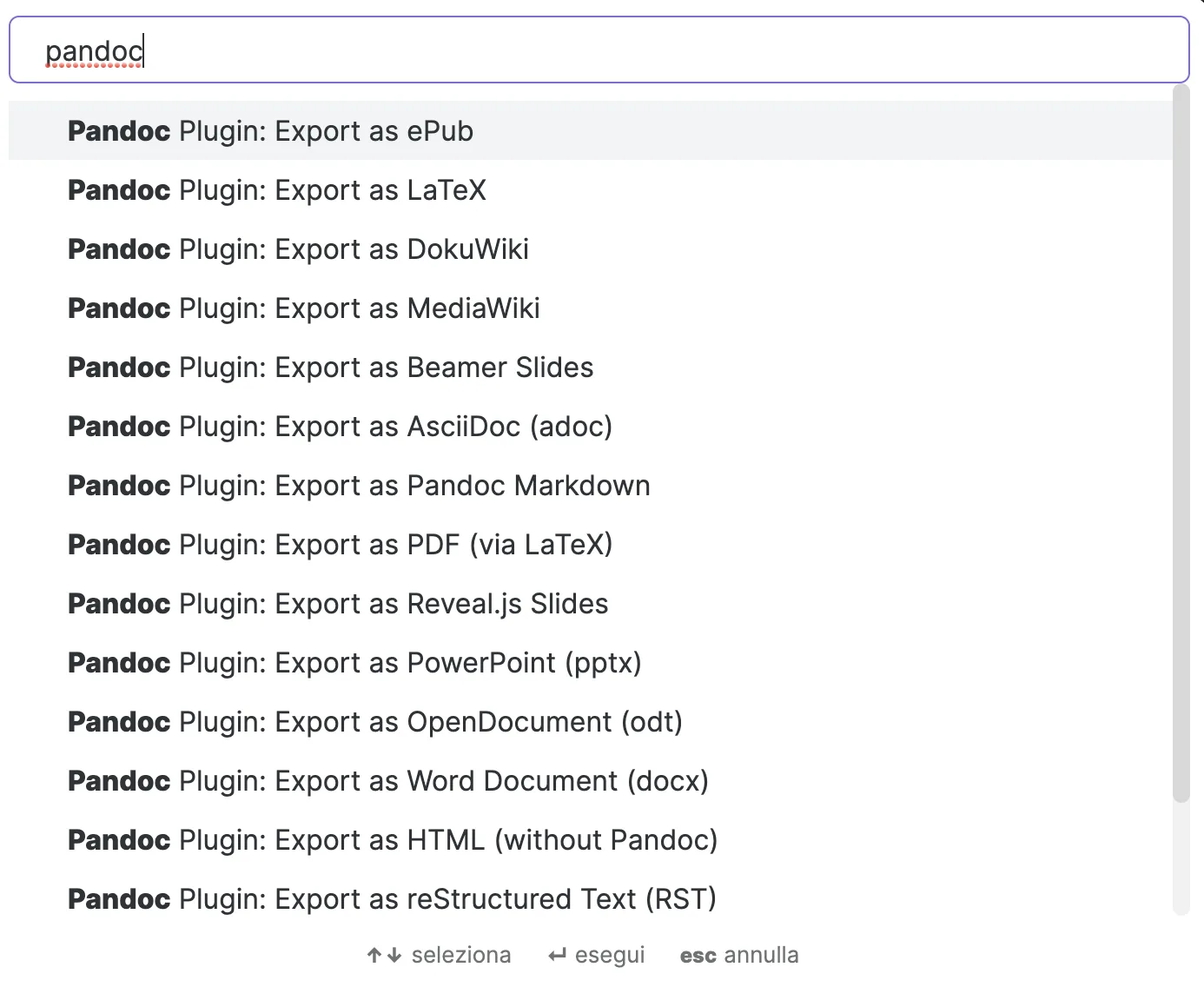Select Pandoc Plugin: Export as ePub
Image resolution: width=1204 pixels, height=987 pixels.
(x=271, y=131)
